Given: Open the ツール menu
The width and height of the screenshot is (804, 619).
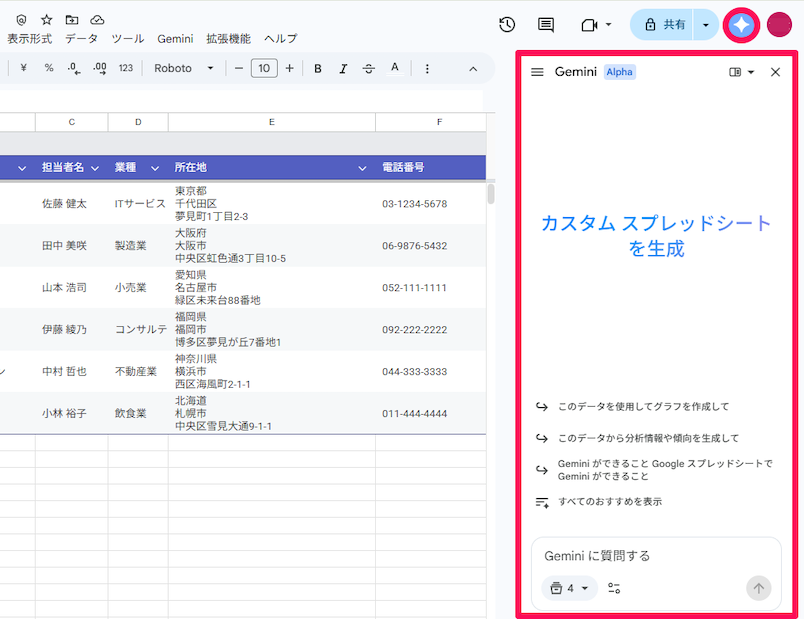Looking at the screenshot, I should point(128,39).
